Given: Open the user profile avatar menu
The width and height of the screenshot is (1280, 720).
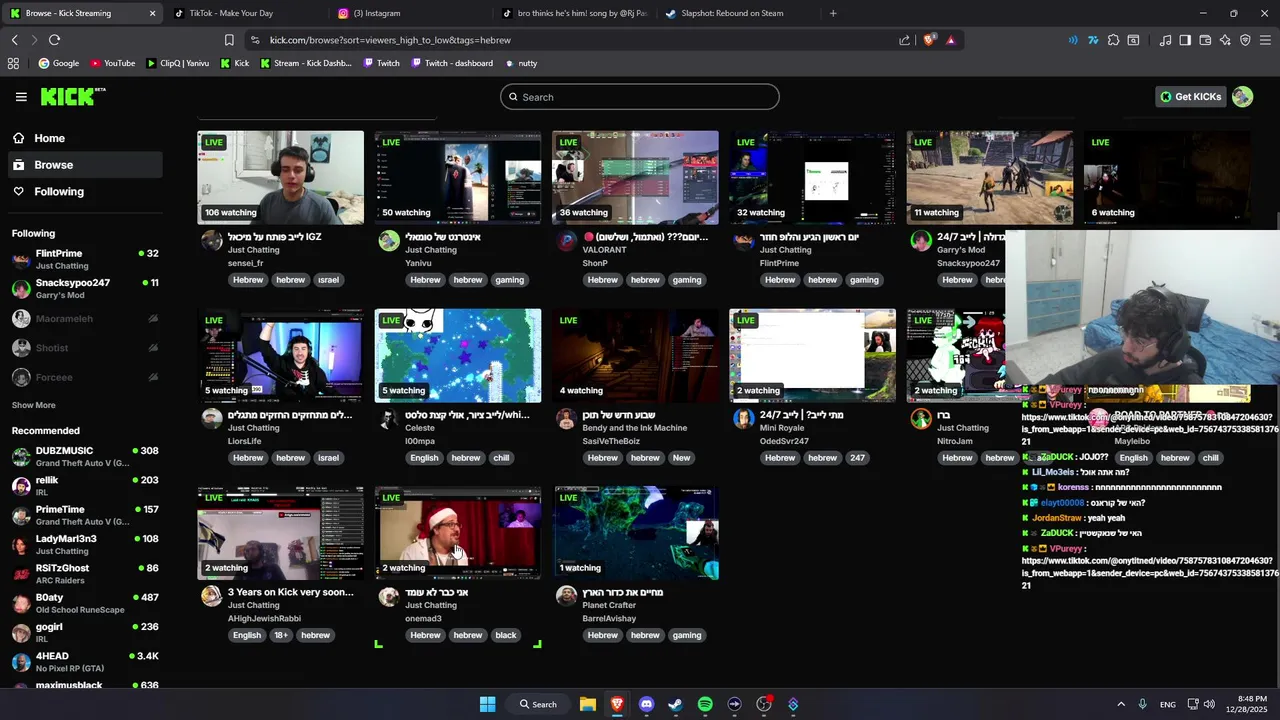Looking at the screenshot, I should (x=1242, y=97).
